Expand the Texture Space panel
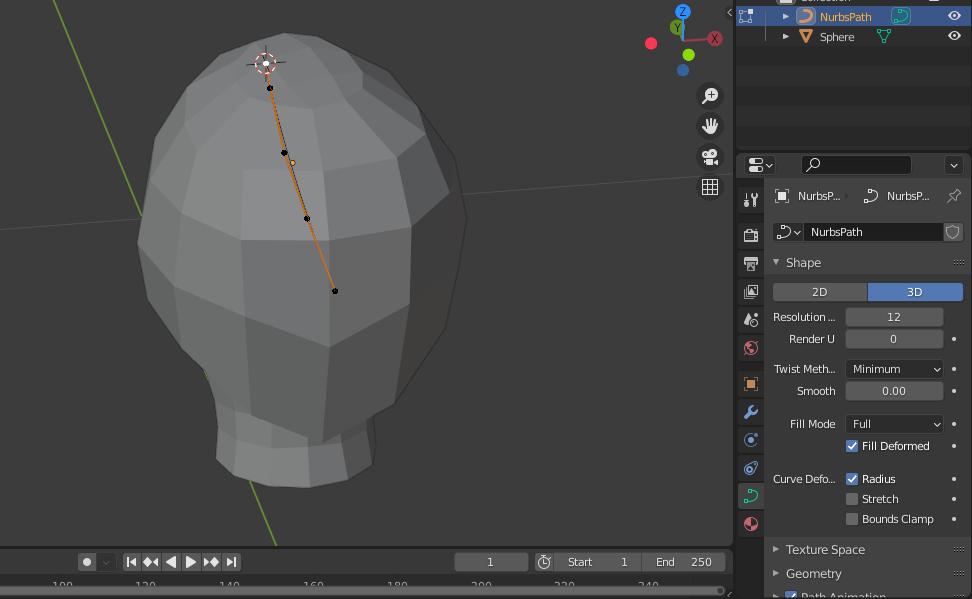972x599 pixels. [776, 549]
